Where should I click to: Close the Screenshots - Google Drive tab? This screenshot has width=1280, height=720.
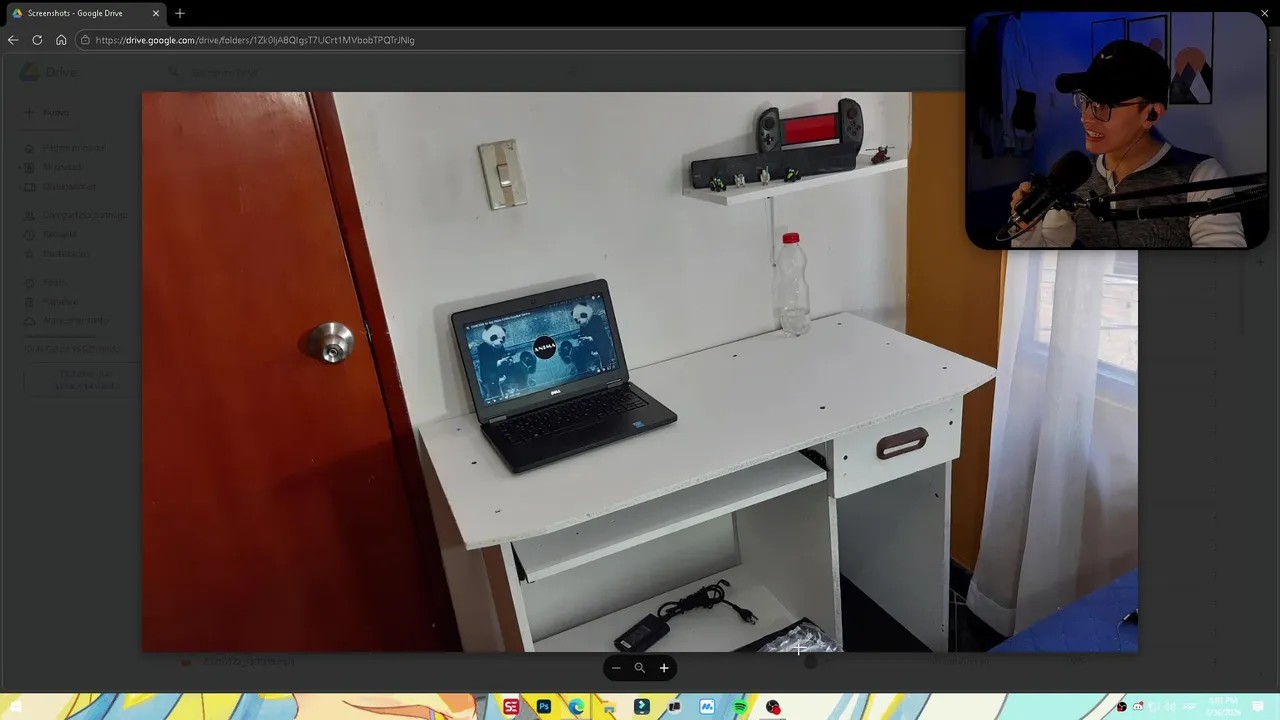pyautogui.click(x=156, y=13)
